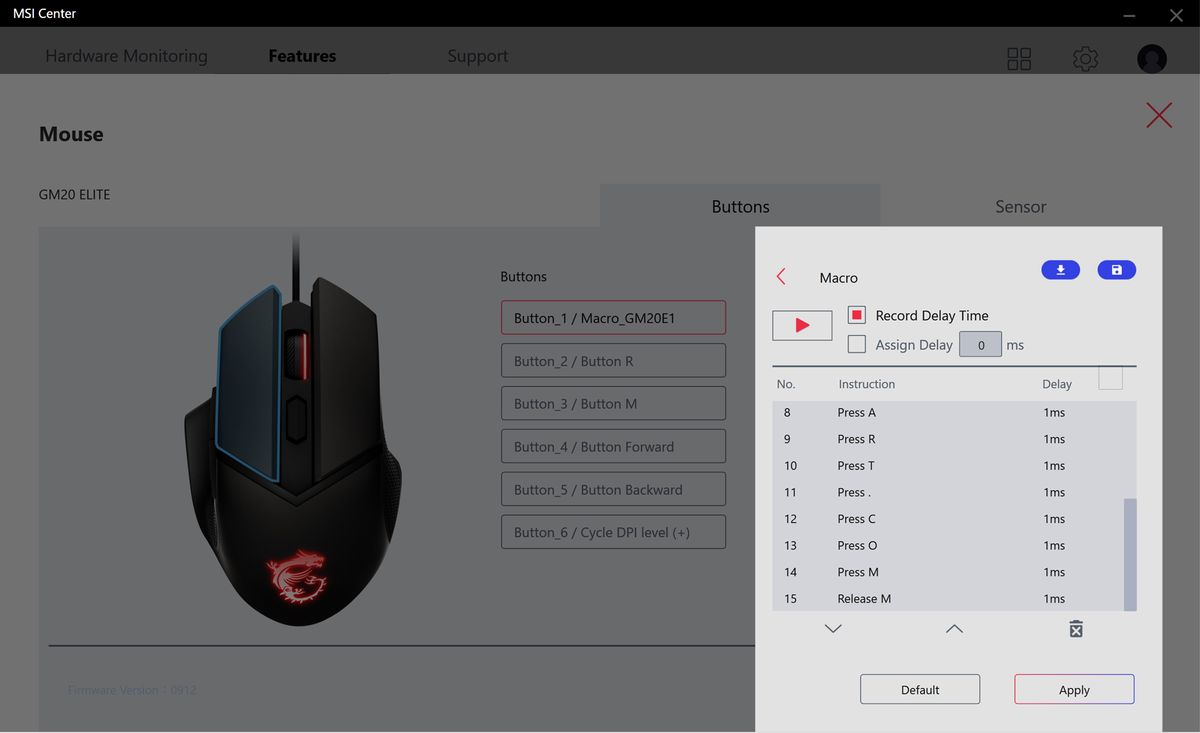
Task: Open settings gear icon
Action: pyautogui.click(x=1085, y=59)
